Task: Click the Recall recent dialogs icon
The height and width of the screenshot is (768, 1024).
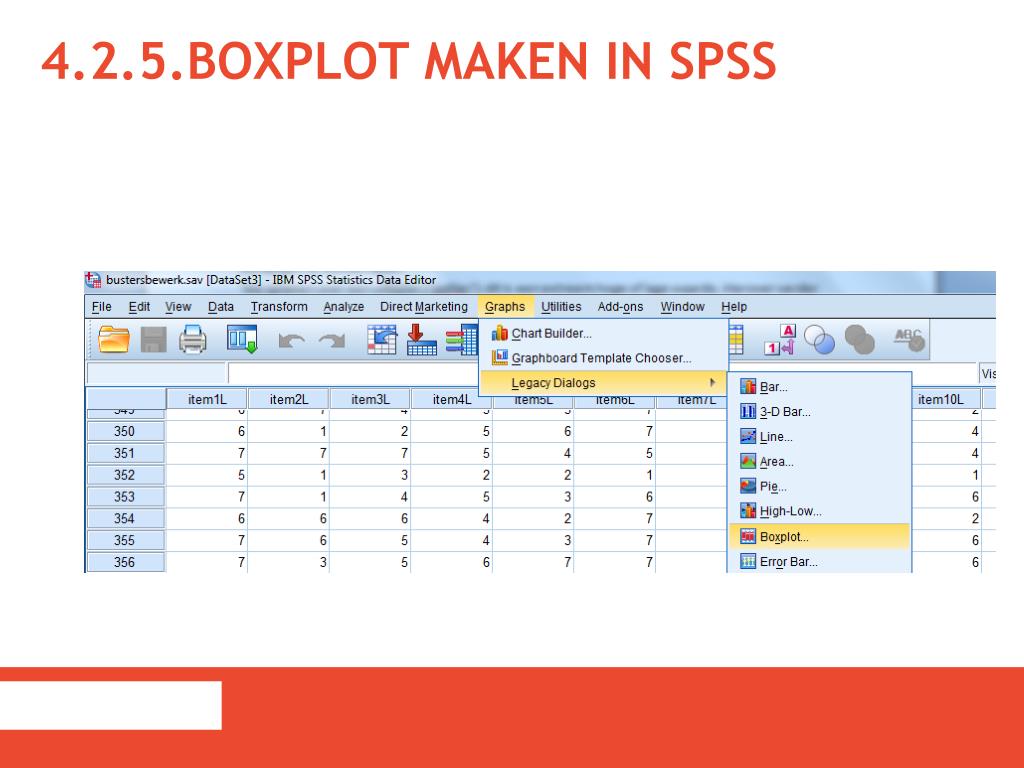Action: (x=242, y=340)
